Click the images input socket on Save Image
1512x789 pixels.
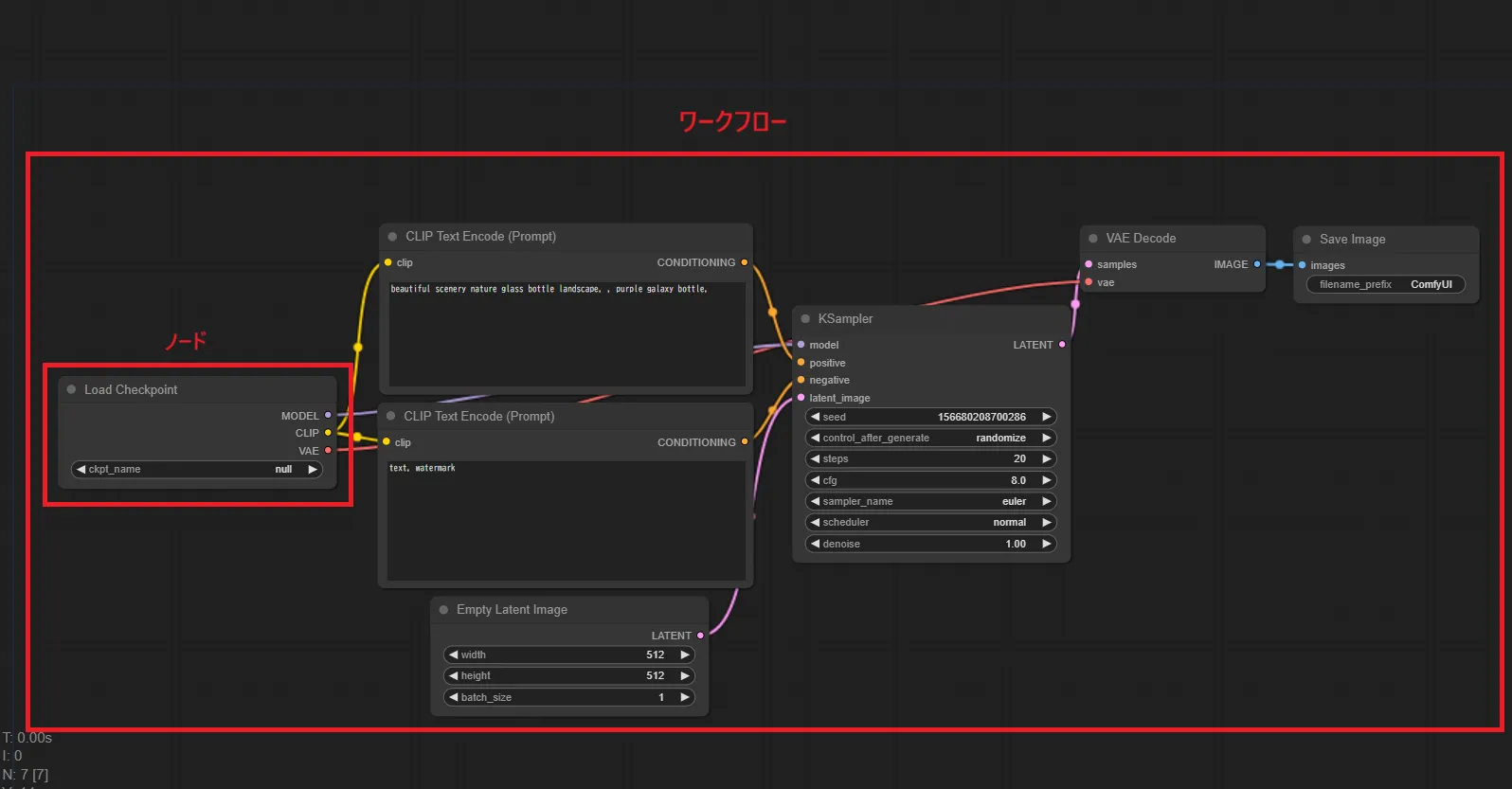click(1302, 265)
